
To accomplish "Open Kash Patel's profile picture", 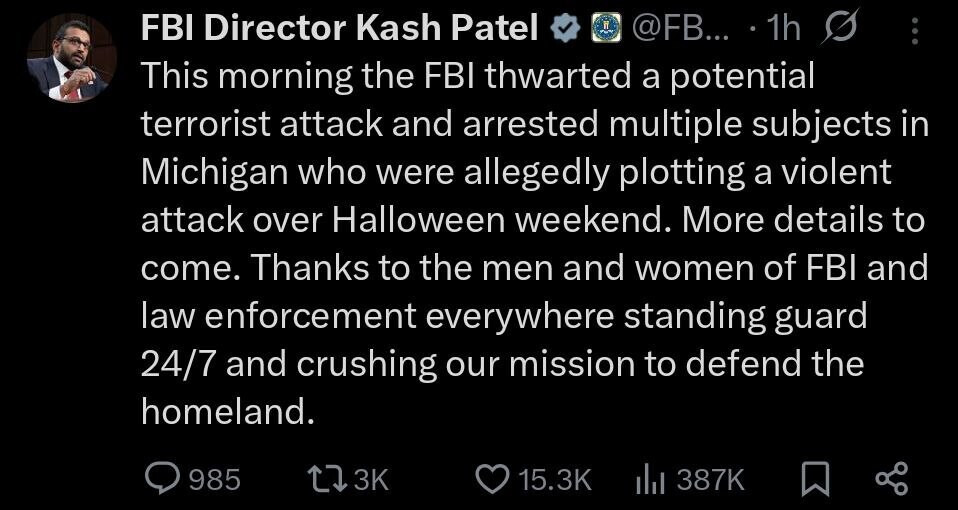I will pyautogui.click(x=71, y=57).
